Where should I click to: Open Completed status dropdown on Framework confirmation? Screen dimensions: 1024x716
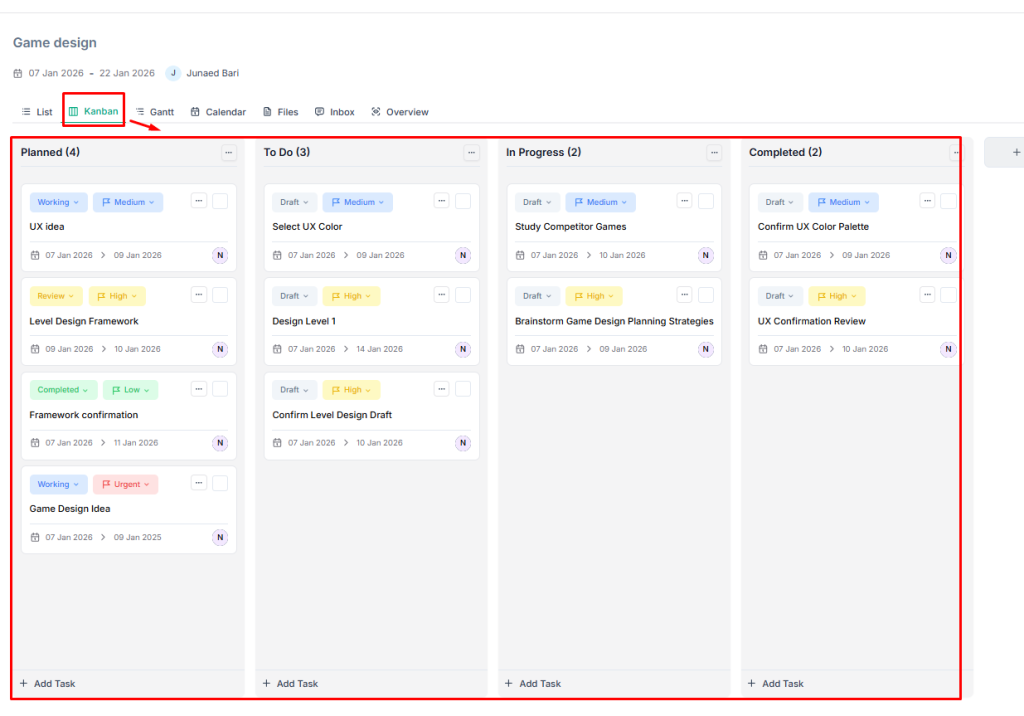(x=62, y=390)
